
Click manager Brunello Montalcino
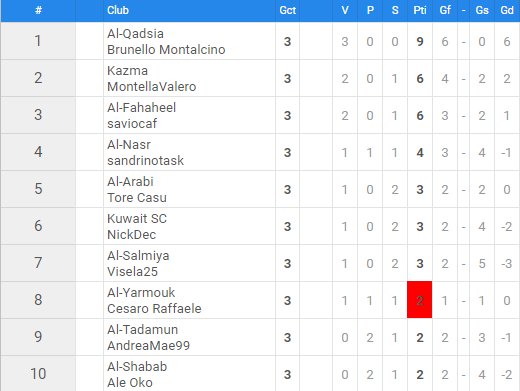coord(166,50)
